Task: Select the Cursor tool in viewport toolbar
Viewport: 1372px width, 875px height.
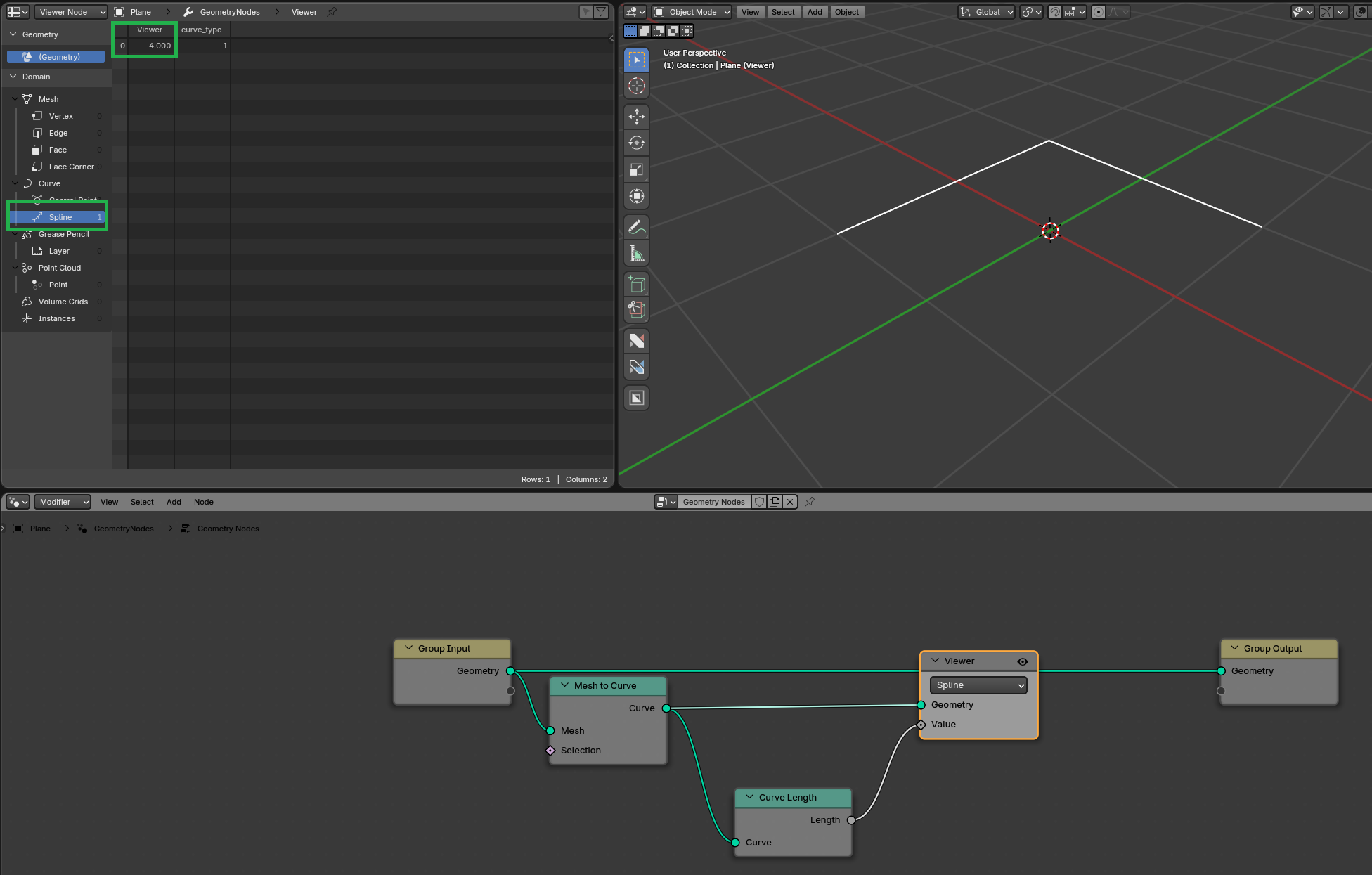Action: tap(636, 86)
